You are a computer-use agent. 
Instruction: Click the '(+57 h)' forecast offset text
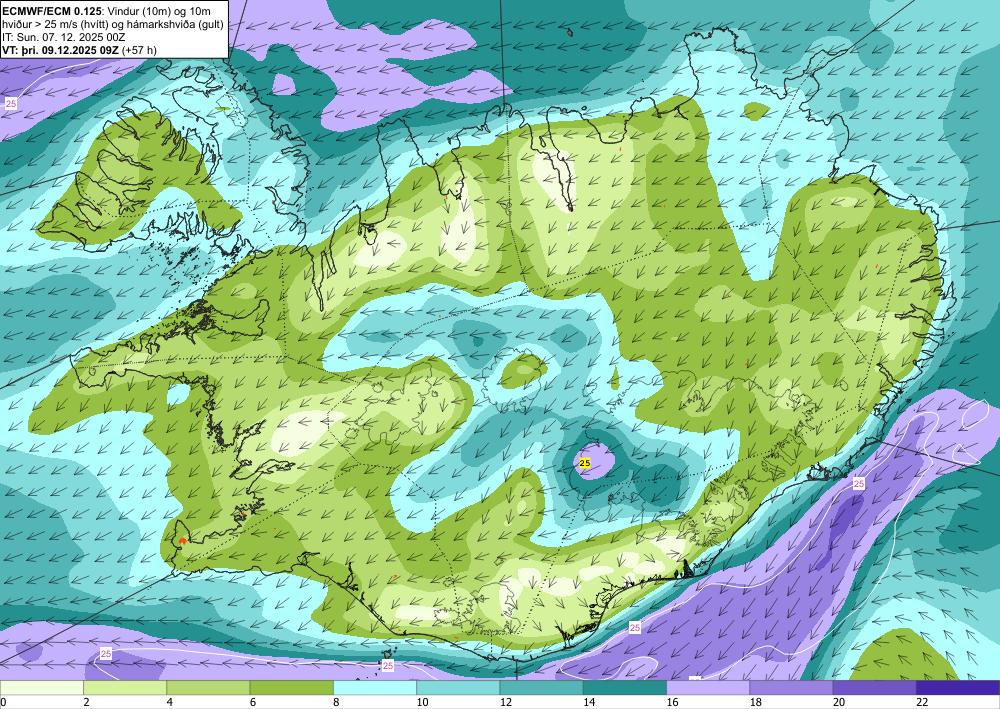tap(138, 50)
